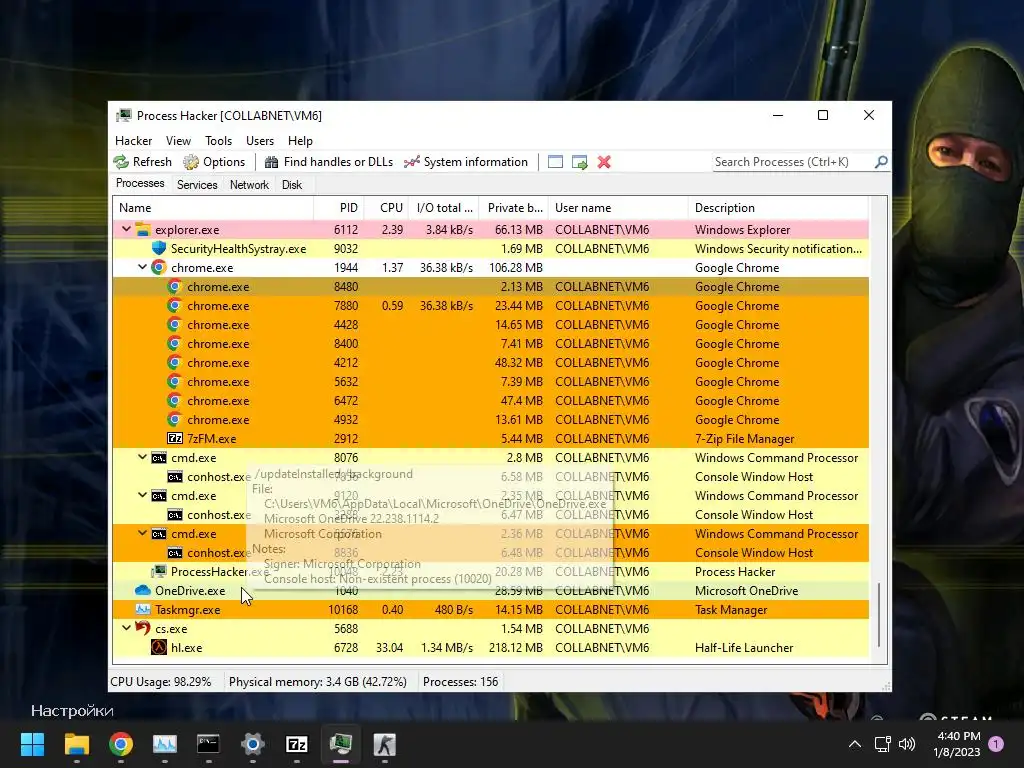
Task: Select the Taskmgr.exe process name
Action: coord(187,610)
